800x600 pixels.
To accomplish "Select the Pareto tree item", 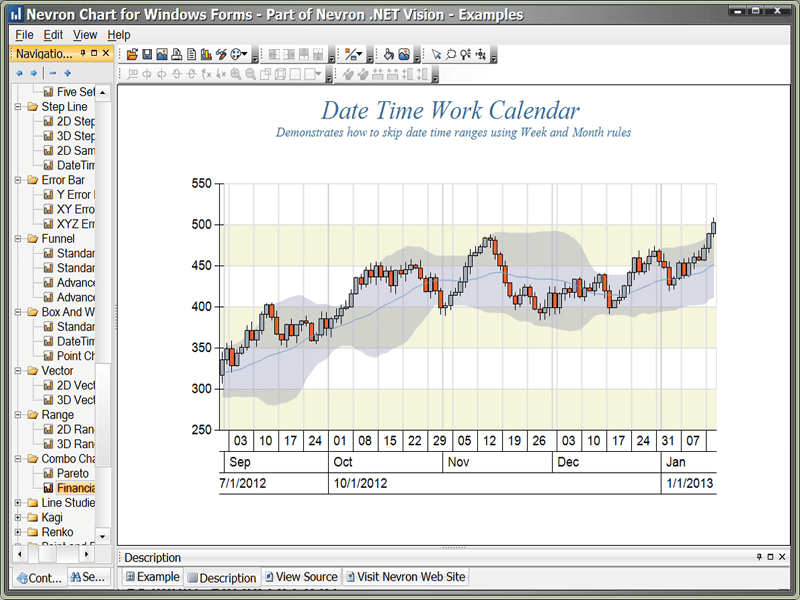I will pyautogui.click(x=72, y=473).
